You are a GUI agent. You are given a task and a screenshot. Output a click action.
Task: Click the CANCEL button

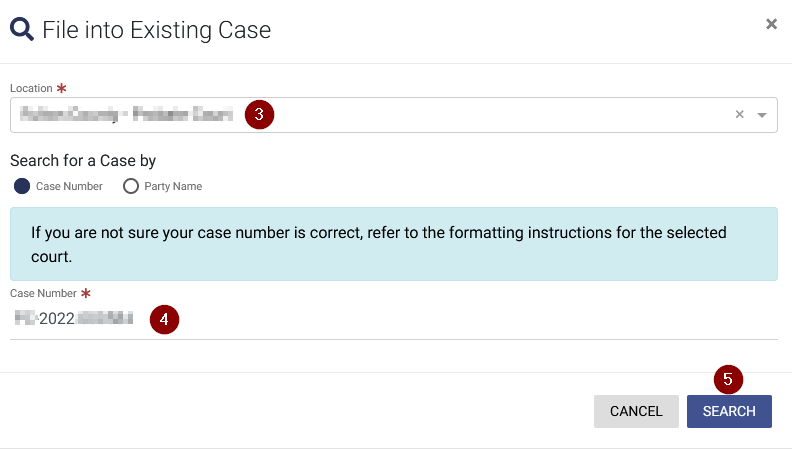coord(636,411)
